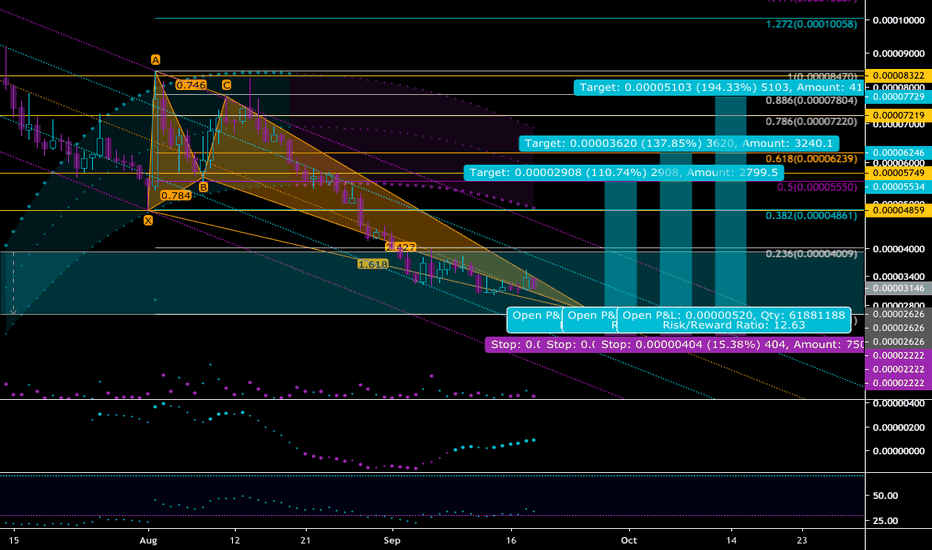Click the 0.00009000 price scale value
Viewport: 932px width, 550px height.
(899, 54)
